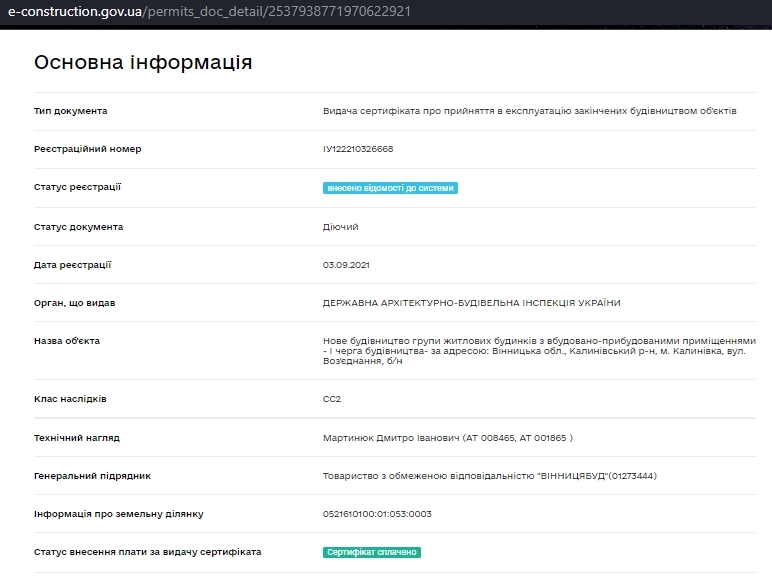
Task: Click the 'Тип документа' label
Action: (x=70, y=111)
